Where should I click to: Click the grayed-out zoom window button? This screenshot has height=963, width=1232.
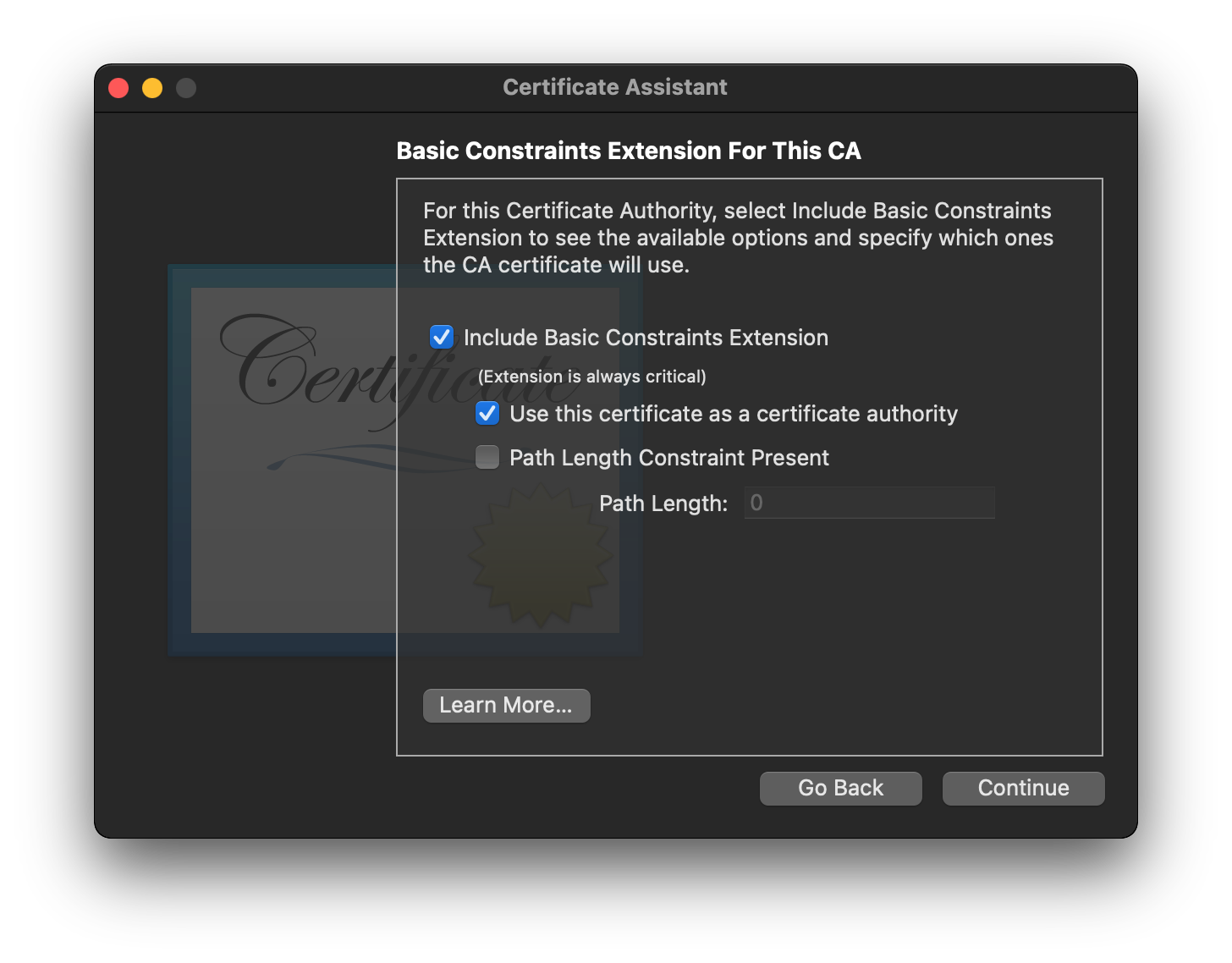tap(186, 88)
